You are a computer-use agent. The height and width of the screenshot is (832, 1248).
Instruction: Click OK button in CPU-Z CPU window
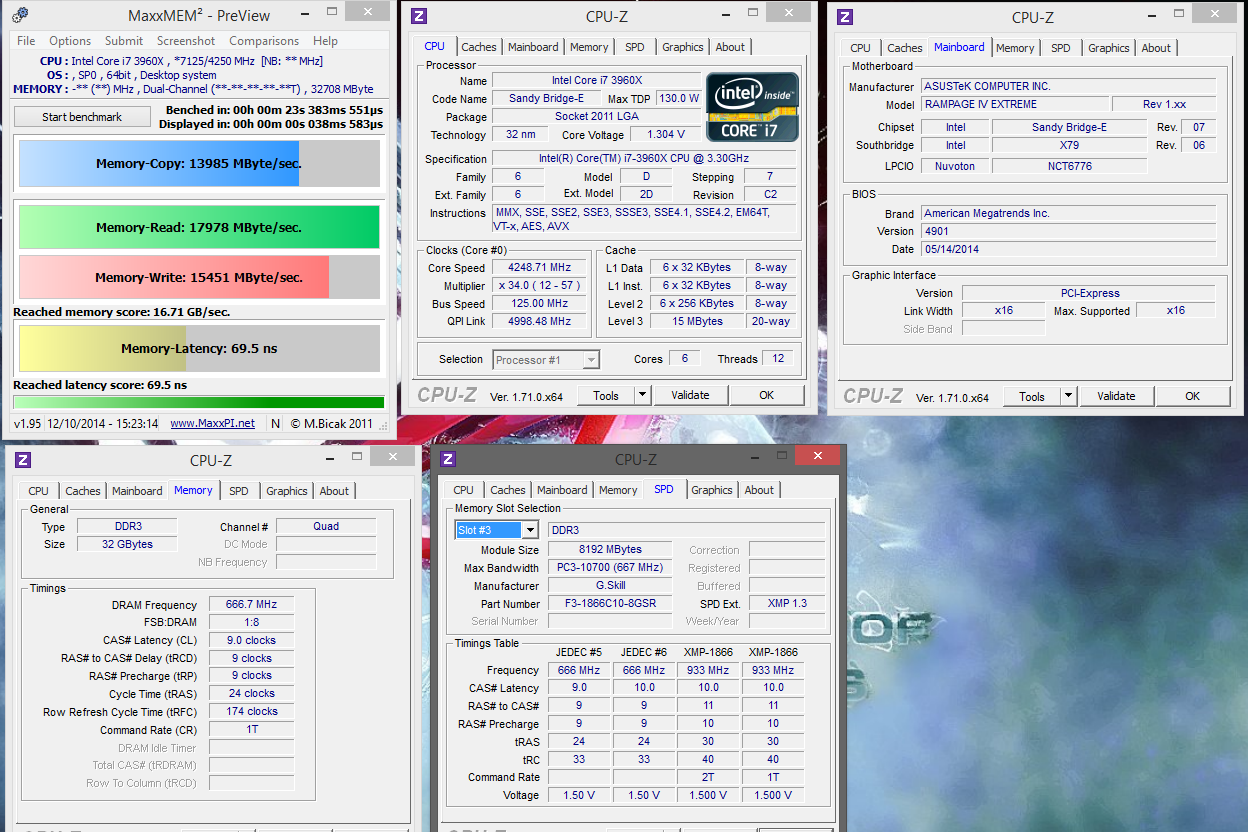click(x=766, y=395)
